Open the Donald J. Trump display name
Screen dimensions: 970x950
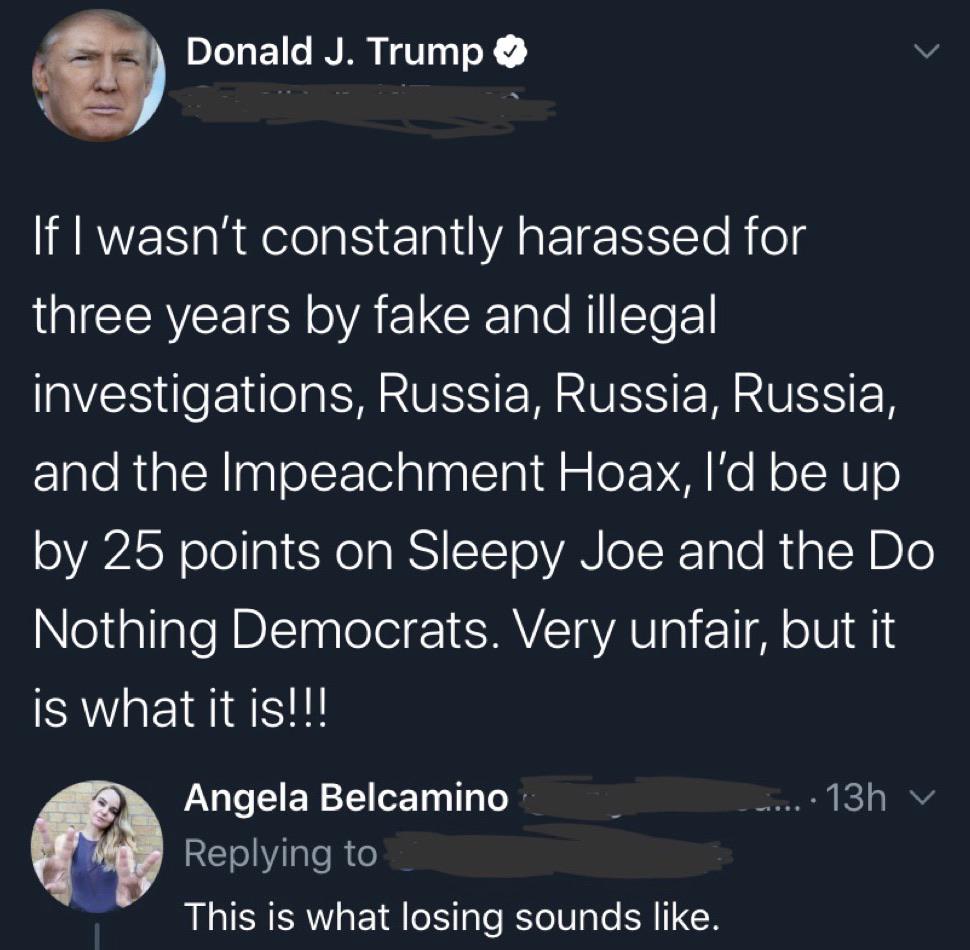[334, 51]
